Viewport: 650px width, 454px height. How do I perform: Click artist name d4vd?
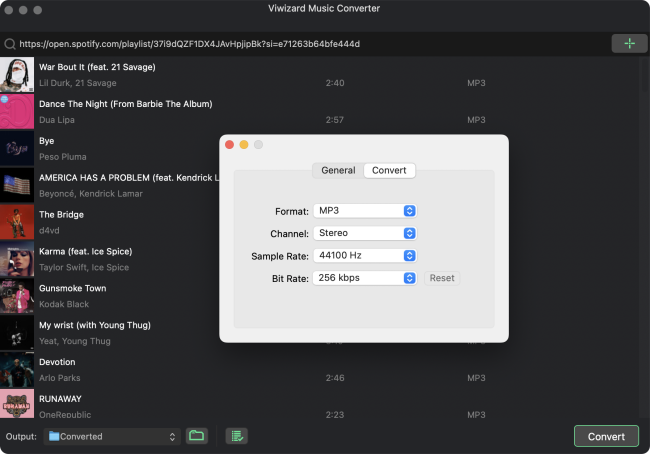point(49,231)
